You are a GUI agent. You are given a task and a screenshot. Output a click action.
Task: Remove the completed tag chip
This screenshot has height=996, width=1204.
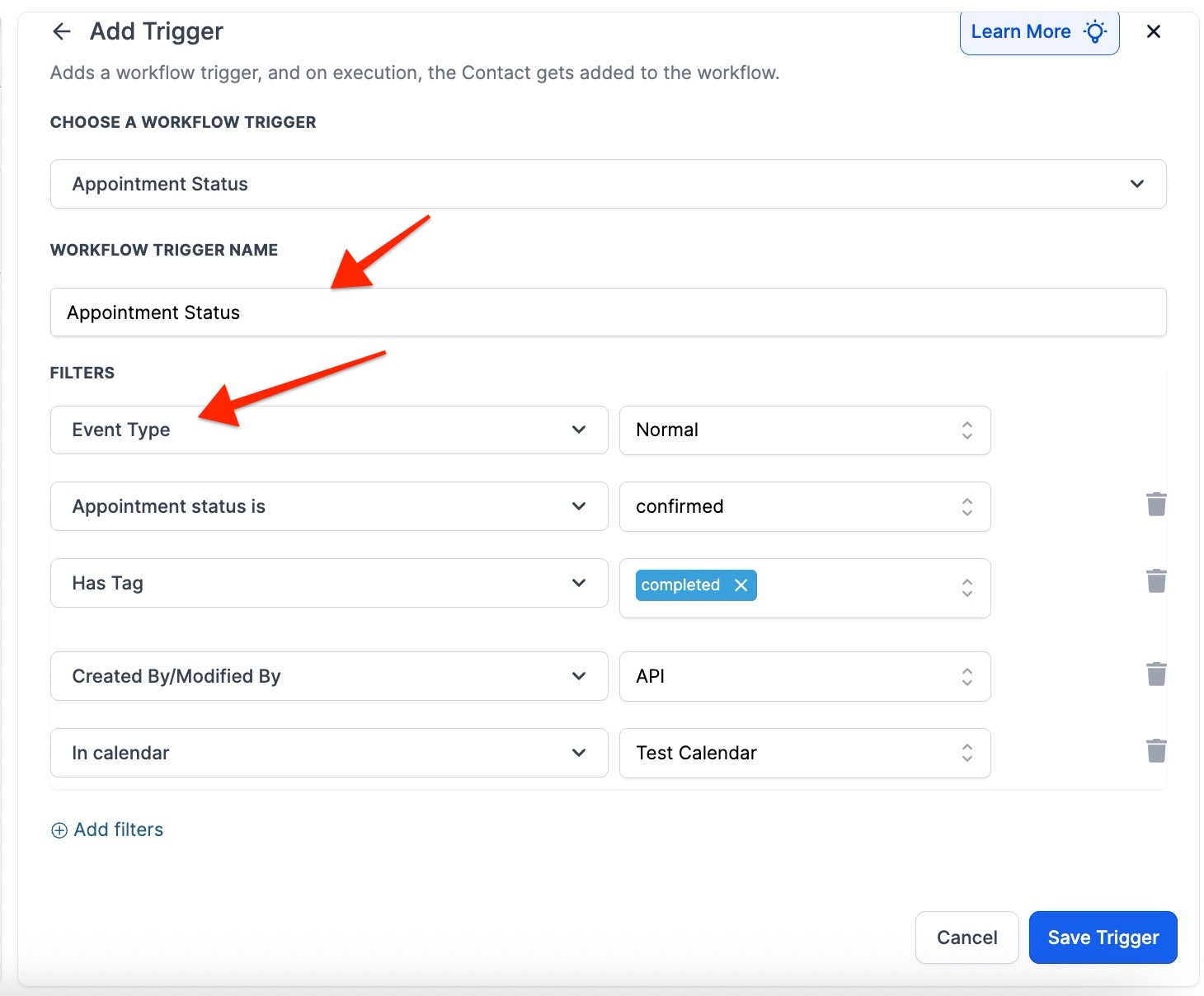[741, 585]
